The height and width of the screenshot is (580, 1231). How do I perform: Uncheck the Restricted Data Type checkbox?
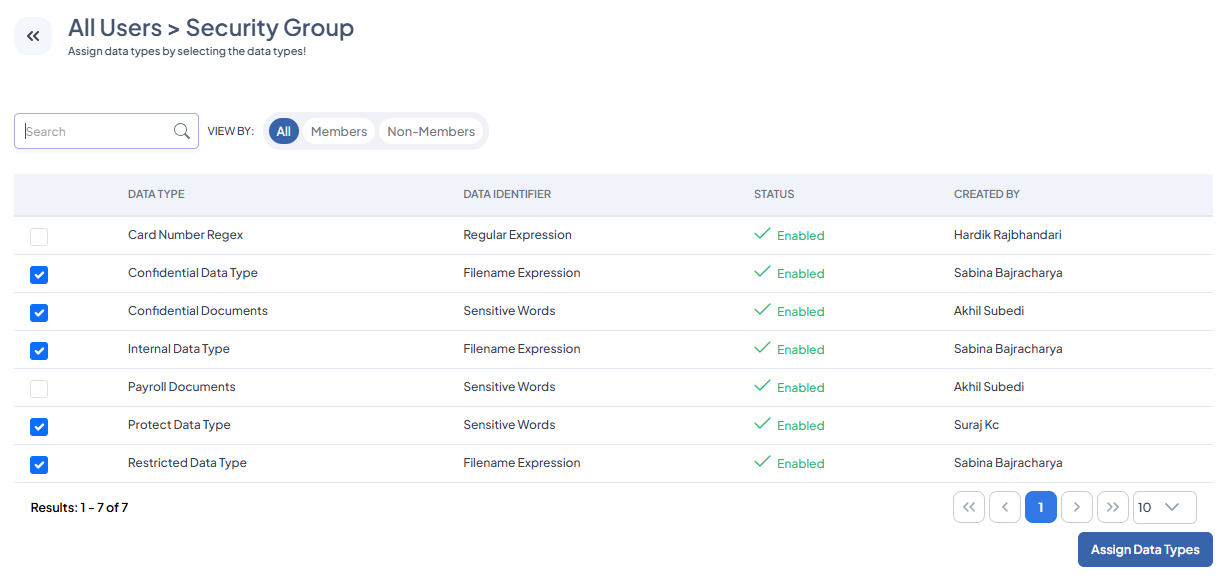tap(39, 465)
